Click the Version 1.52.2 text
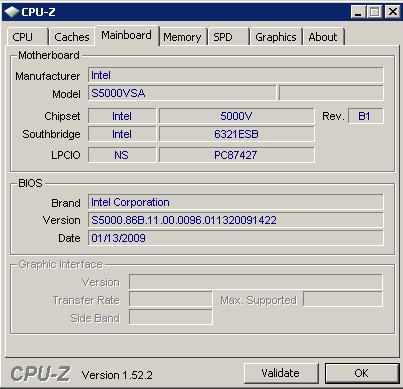 point(117,375)
